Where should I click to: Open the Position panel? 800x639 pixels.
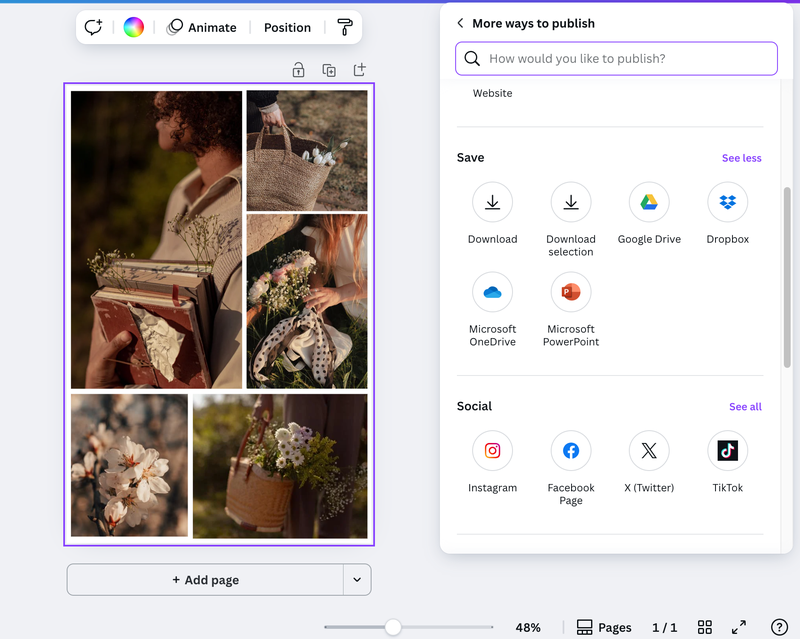(x=287, y=28)
